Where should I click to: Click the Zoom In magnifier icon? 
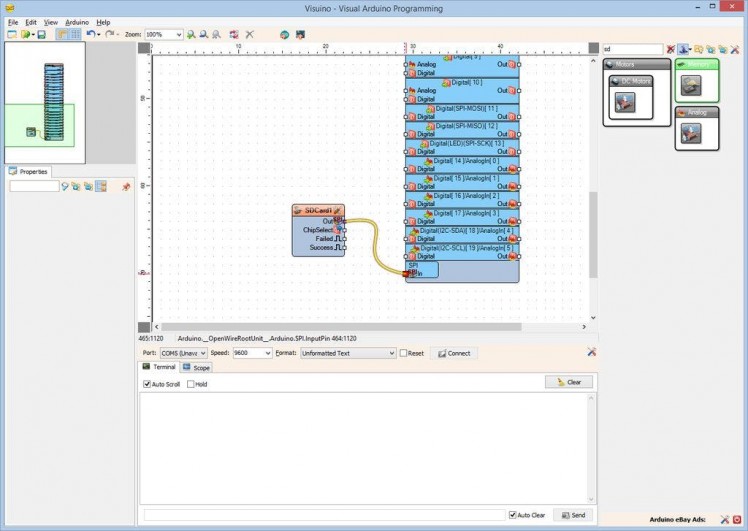191,34
